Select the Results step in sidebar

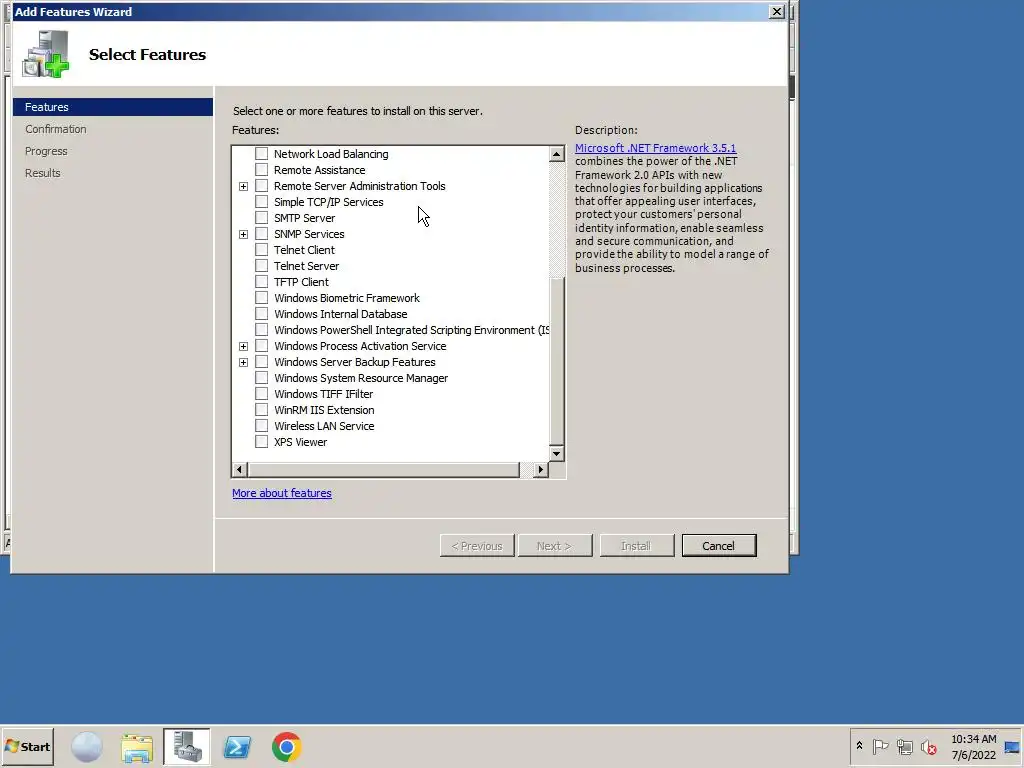[42, 173]
